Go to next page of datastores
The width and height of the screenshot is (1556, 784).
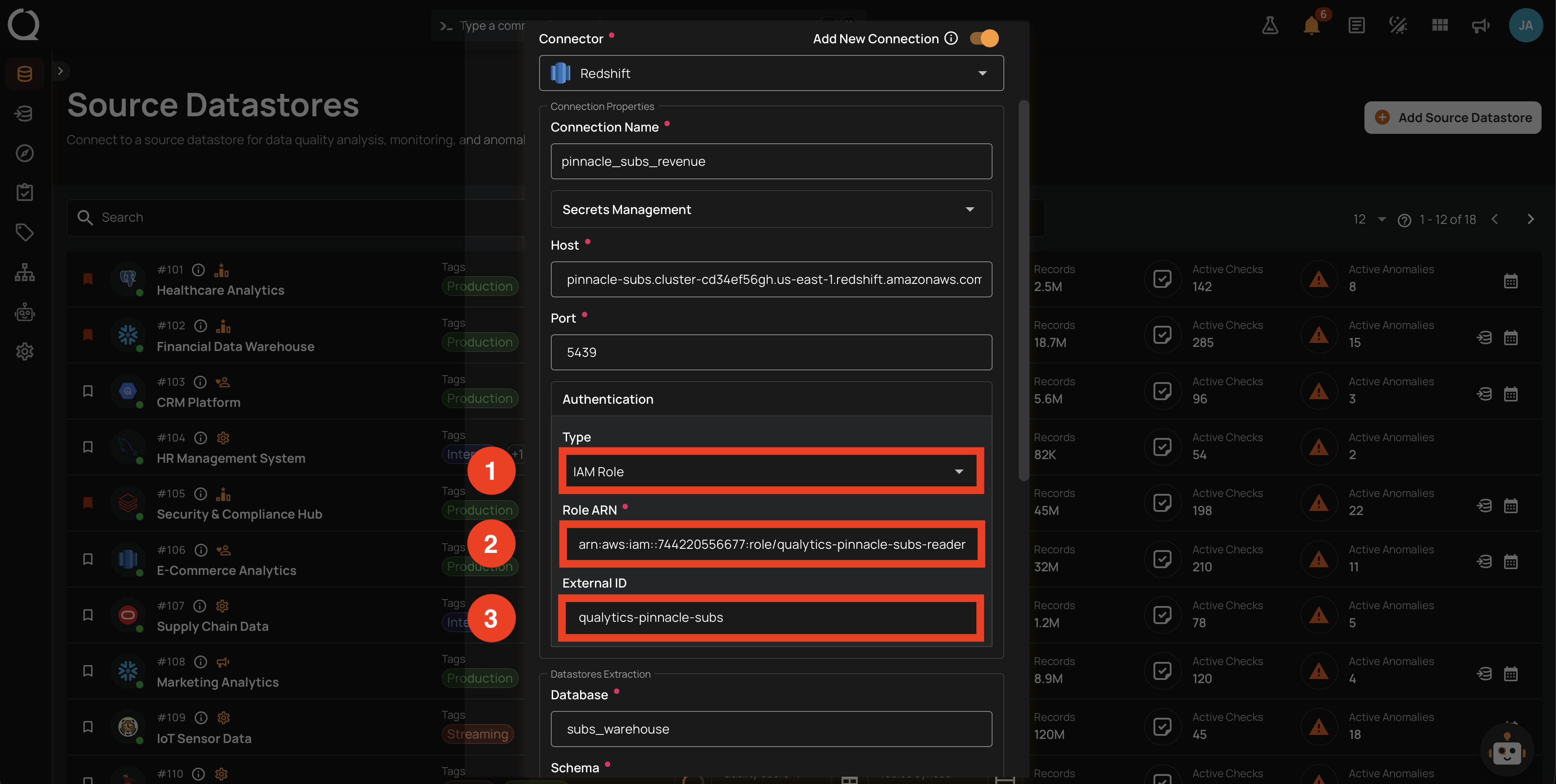pyautogui.click(x=1530, y=219)
